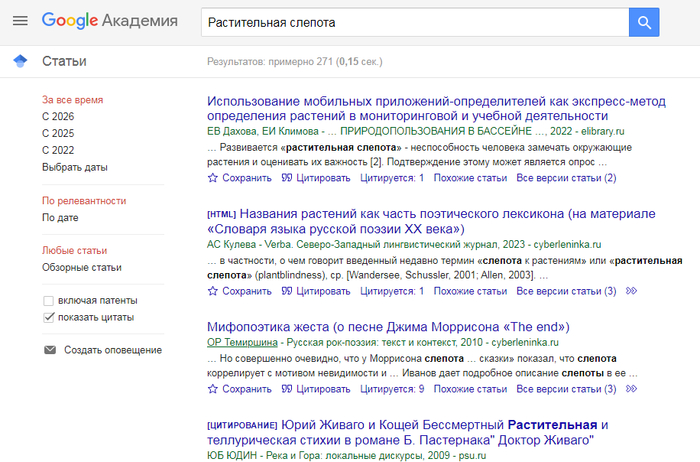The image size is (700, 462).
Task: Click the quote icon to cite first result
Action: click(287, 178)
